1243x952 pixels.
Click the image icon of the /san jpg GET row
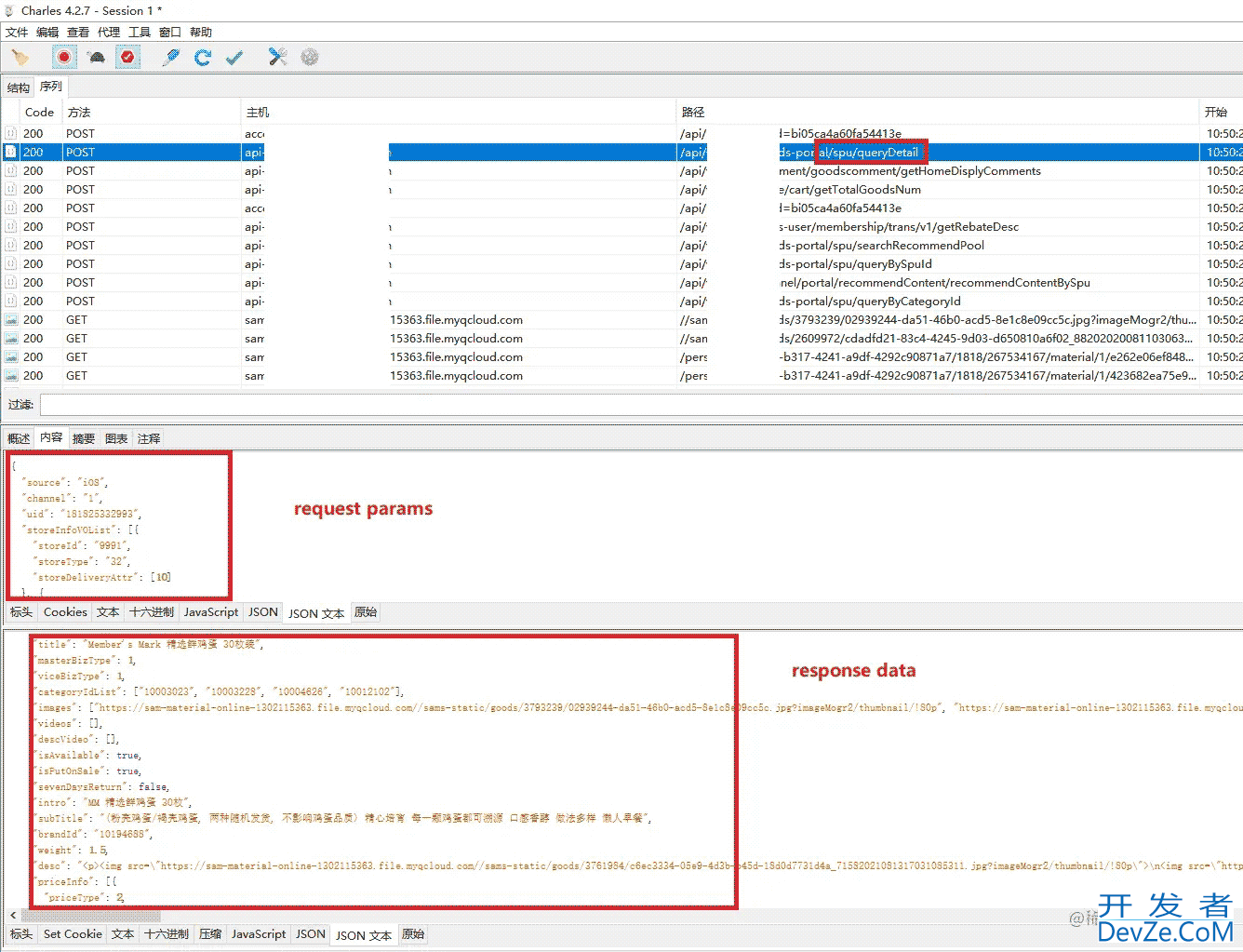11,320
